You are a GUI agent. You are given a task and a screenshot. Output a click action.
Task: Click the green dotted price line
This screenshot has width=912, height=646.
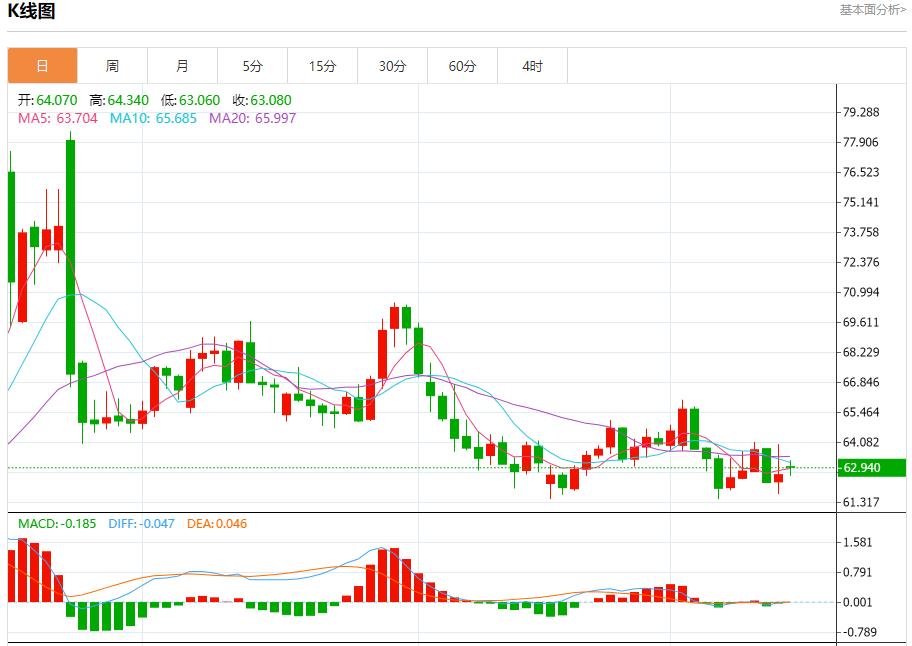click(x=400, y=466)
